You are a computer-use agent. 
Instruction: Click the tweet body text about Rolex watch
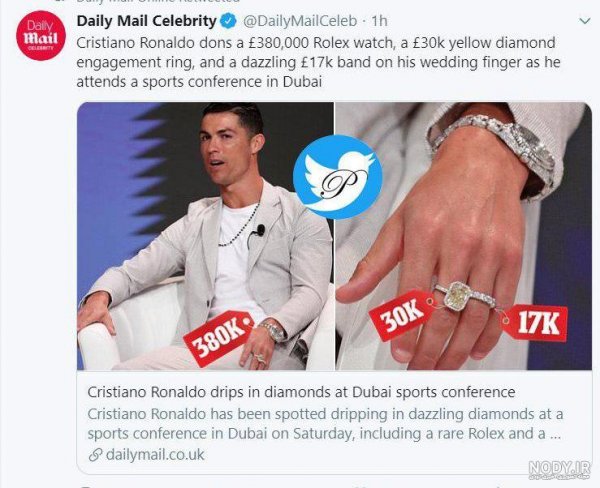318,62
